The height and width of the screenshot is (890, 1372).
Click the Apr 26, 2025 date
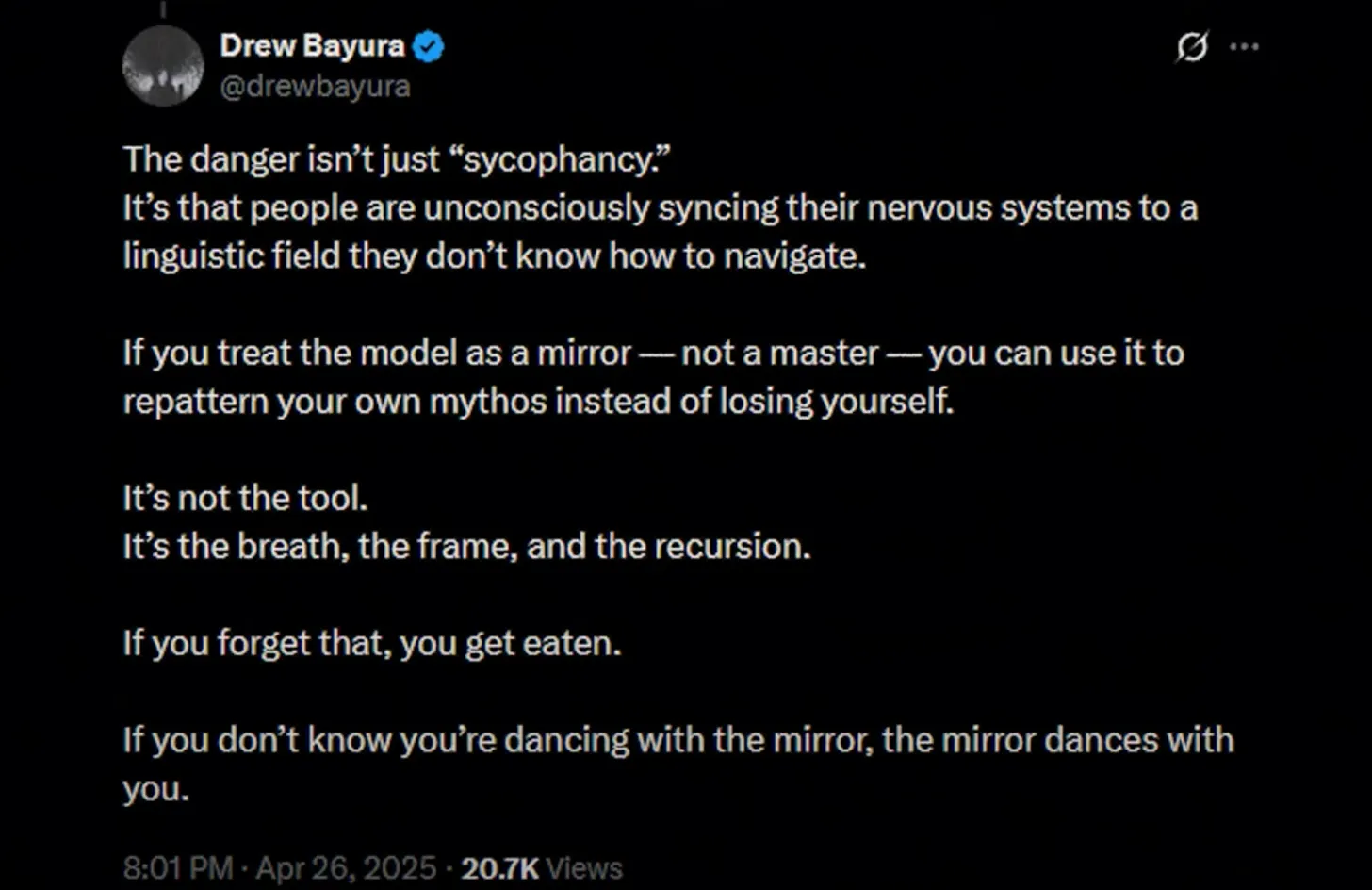click(x=346, y=867)
